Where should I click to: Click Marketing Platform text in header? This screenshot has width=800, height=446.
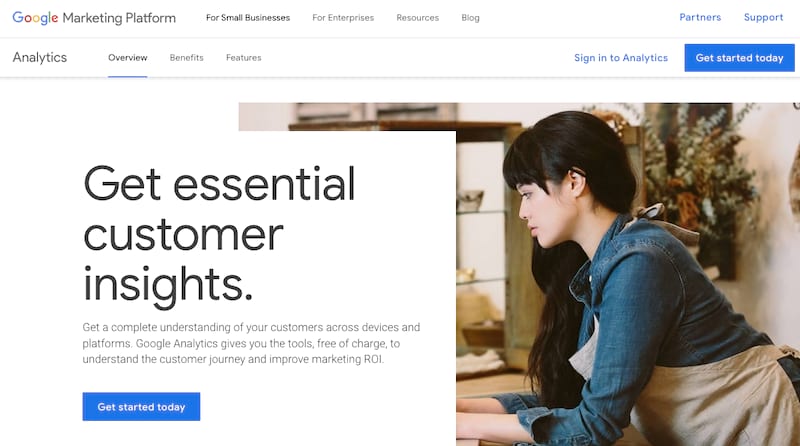[119, 18]
